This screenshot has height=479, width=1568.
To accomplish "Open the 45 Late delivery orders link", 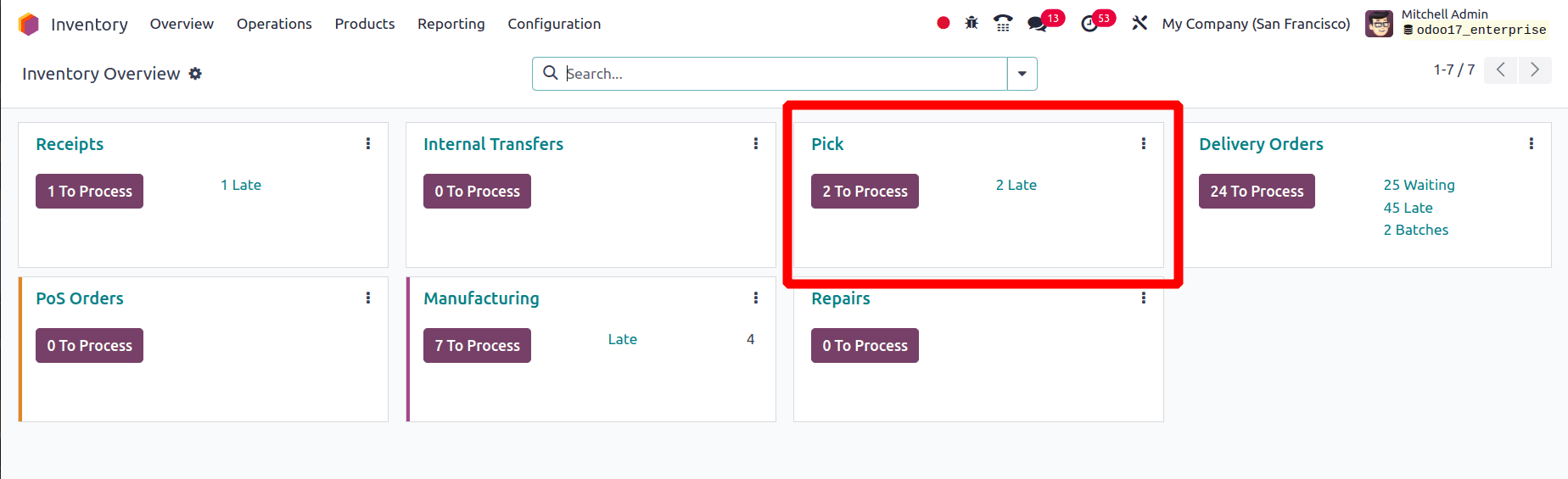I will point(1408,208).
